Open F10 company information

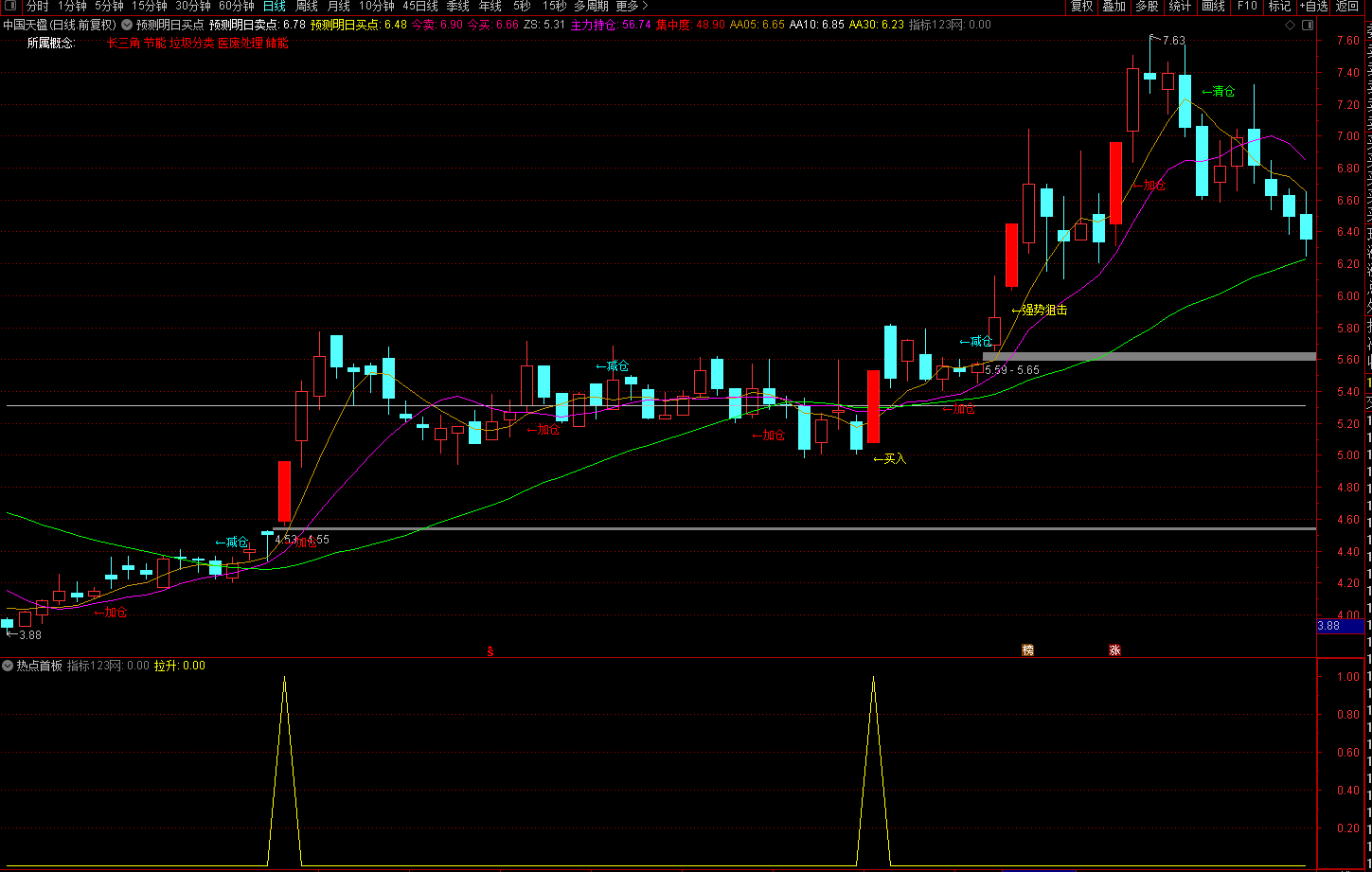(x=1247, y=7)
